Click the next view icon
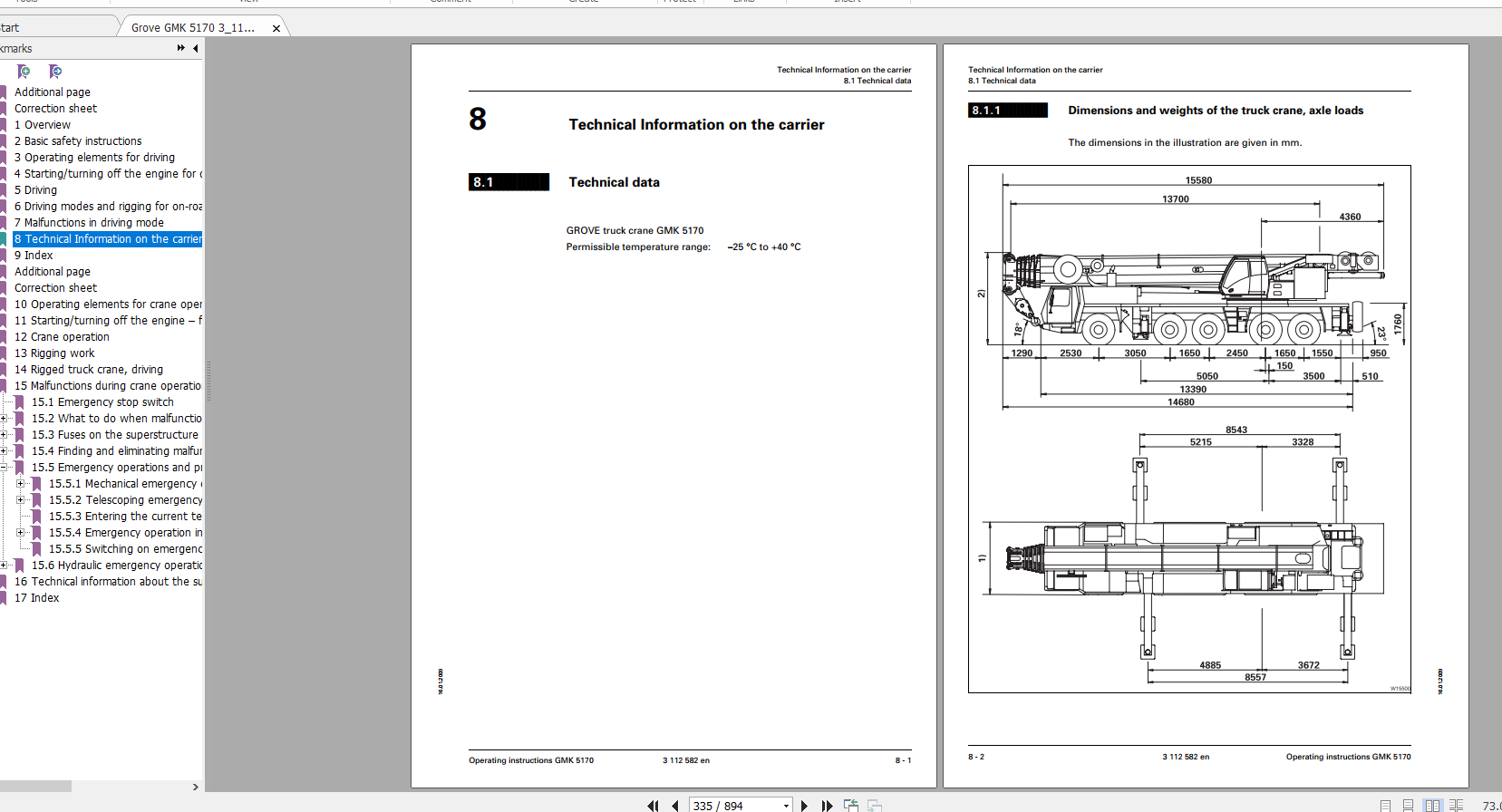The height and width of the screenshot is (812, 1502). tap(875, 806)
